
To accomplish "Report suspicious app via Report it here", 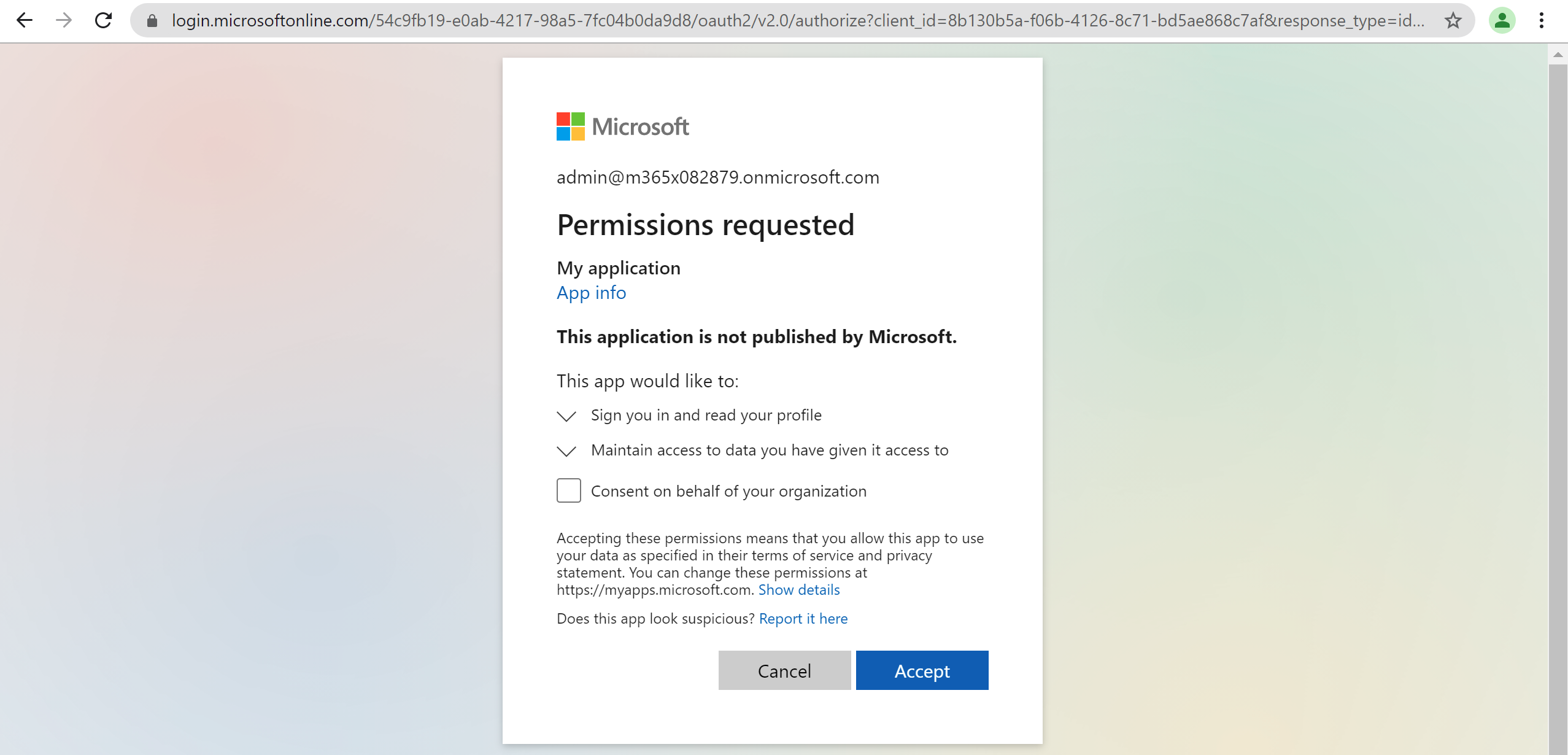I will [x=803, y=619].
